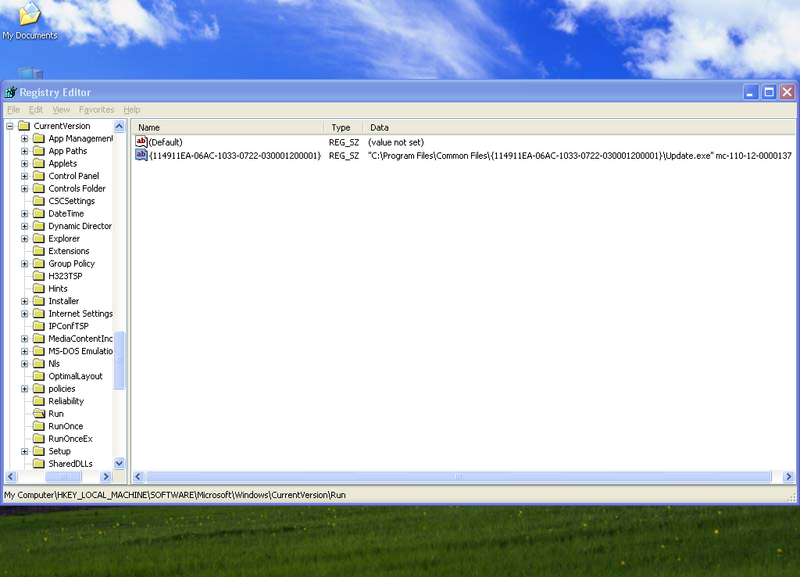Select the Internet Settings tree item
The image size is (800, 577).
(x=80, y=314)
